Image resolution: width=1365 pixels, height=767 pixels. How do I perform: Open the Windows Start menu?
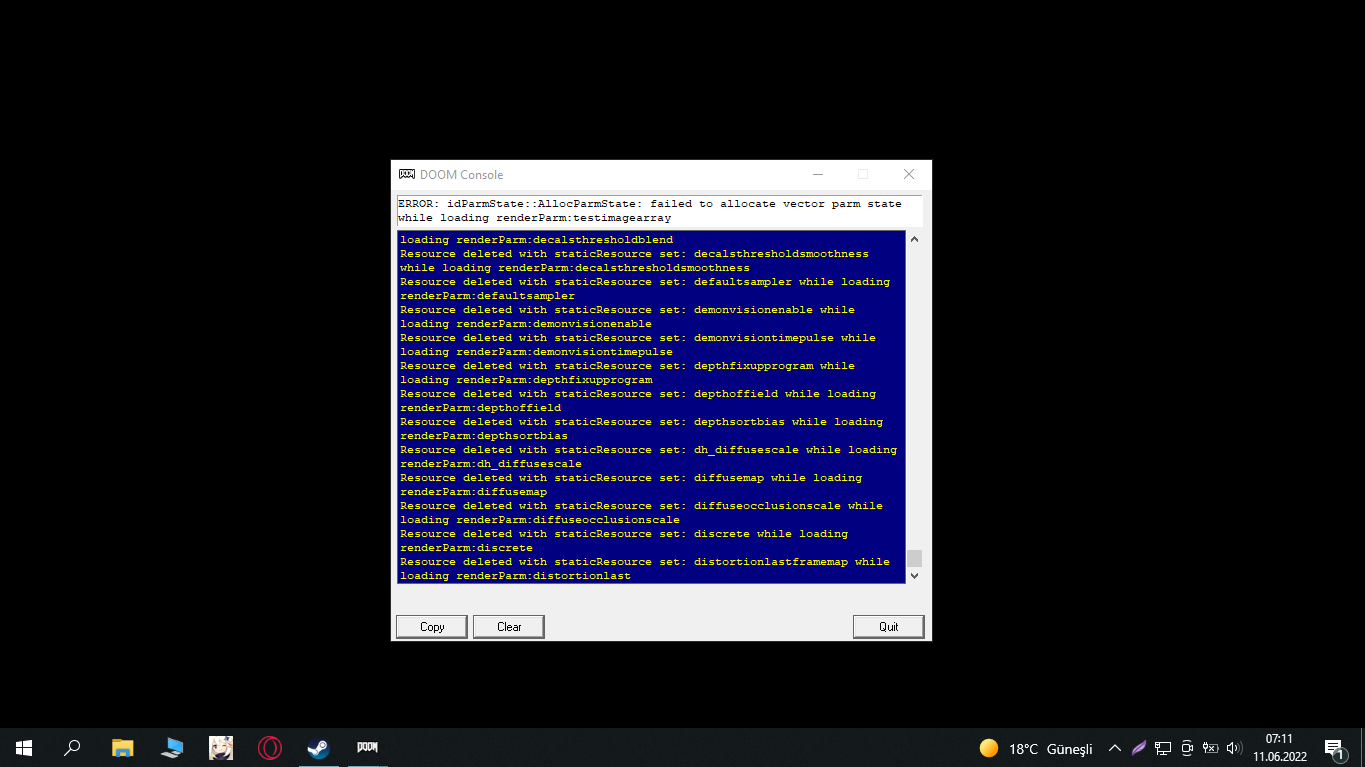[x=24, y=748]
